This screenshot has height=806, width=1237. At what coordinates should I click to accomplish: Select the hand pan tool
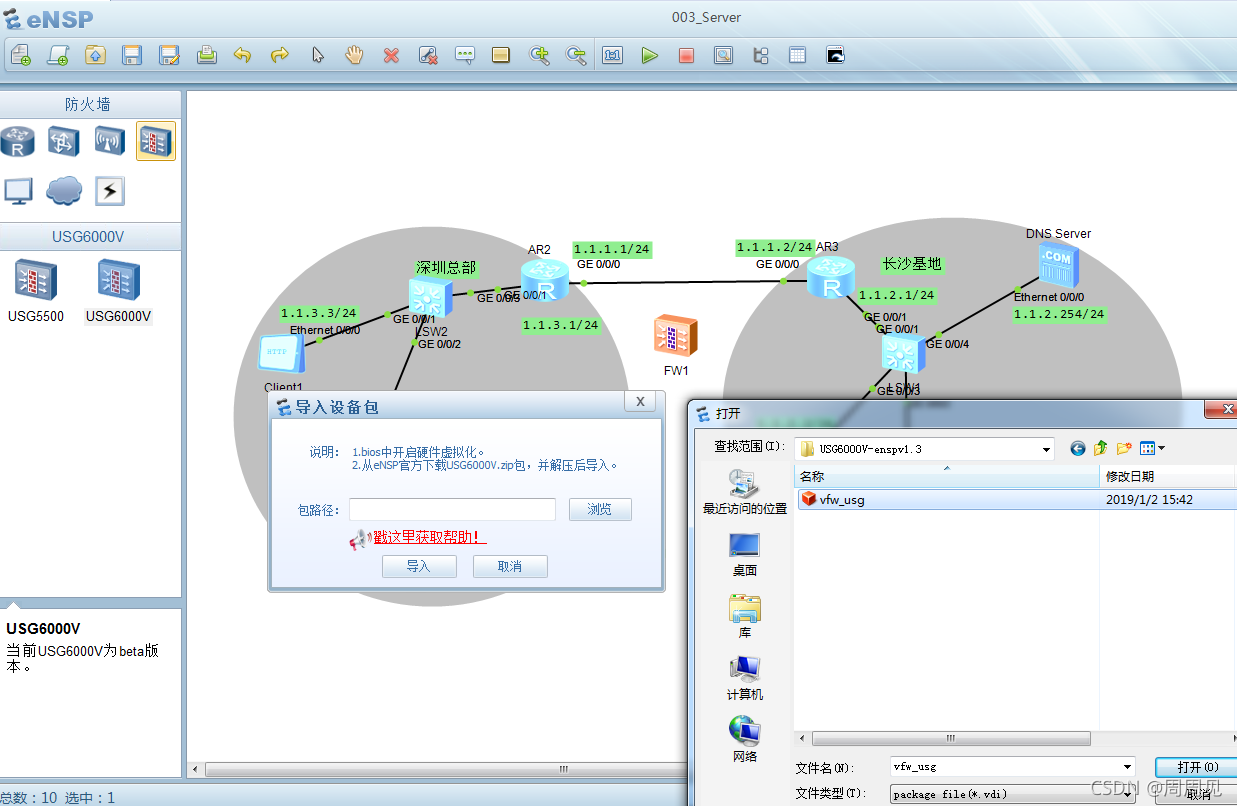coord(354,56)
